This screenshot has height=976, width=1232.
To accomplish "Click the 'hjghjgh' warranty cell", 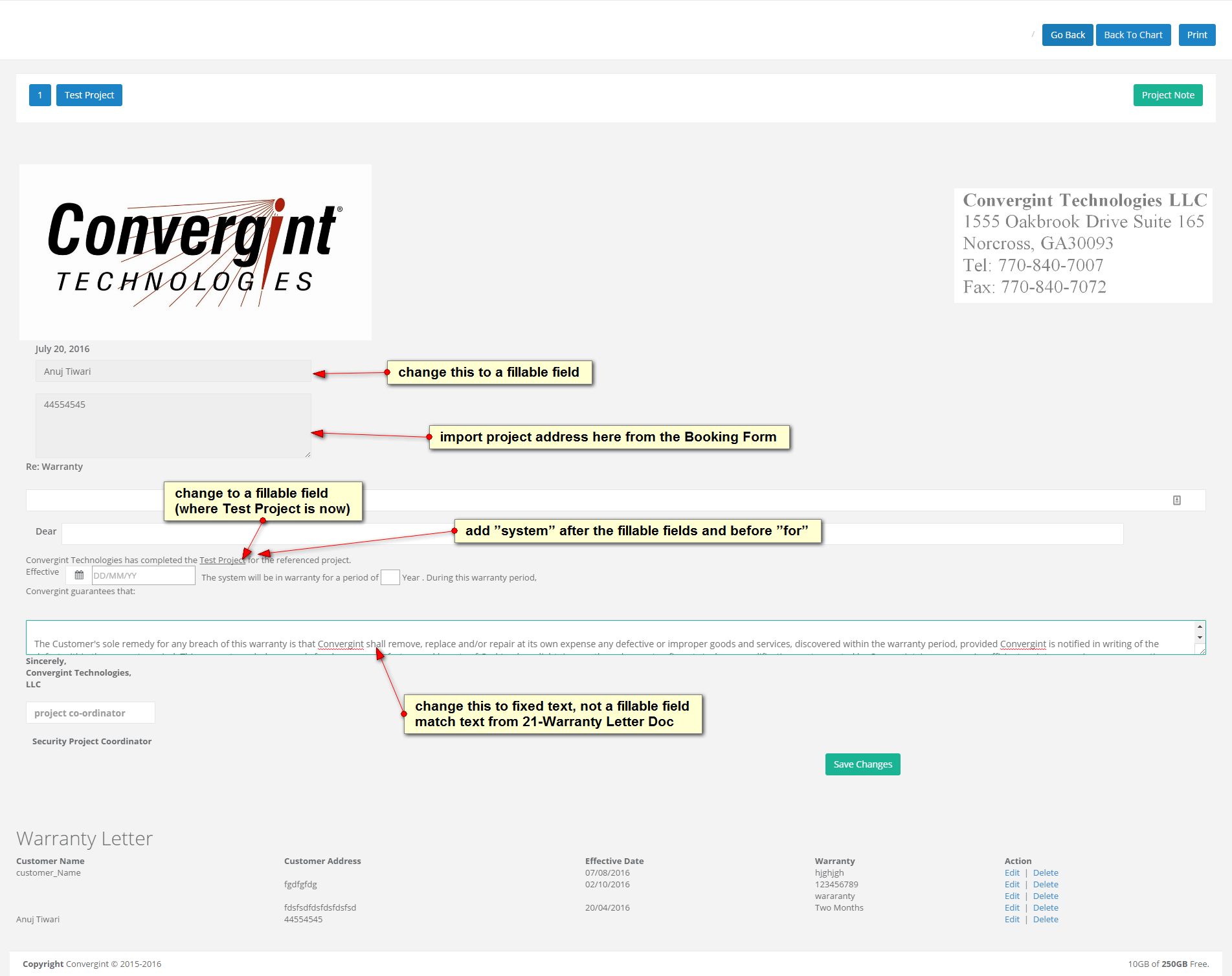I will [x=829, y=873].
